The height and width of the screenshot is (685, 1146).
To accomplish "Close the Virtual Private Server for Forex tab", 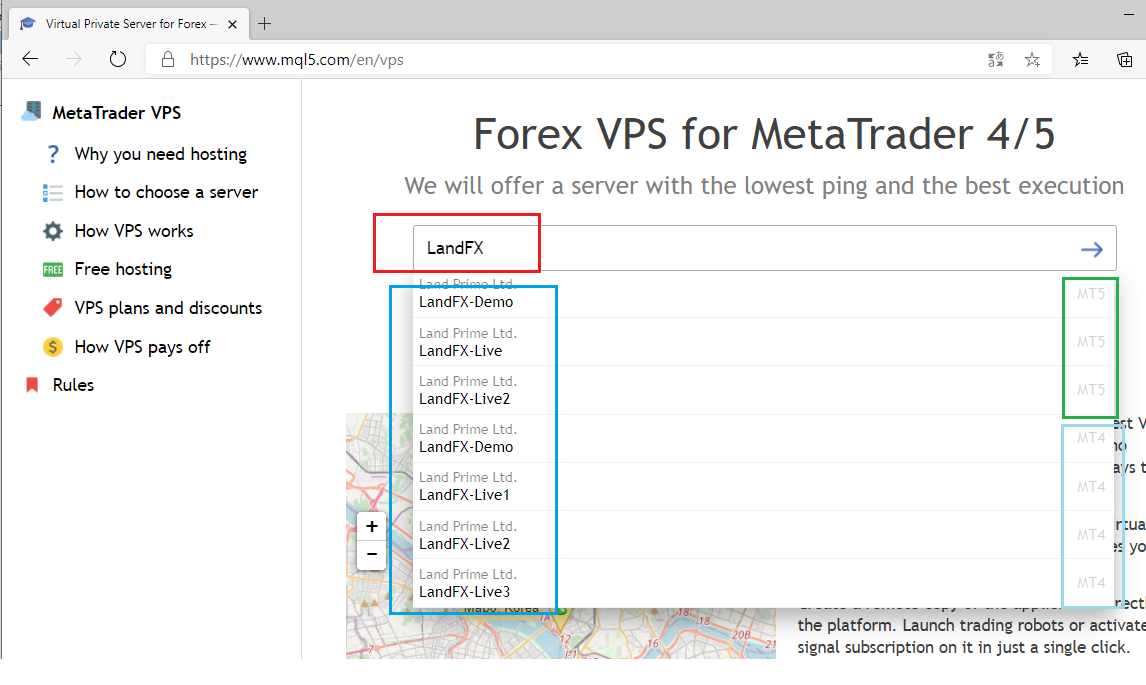I will coord(232,24).
